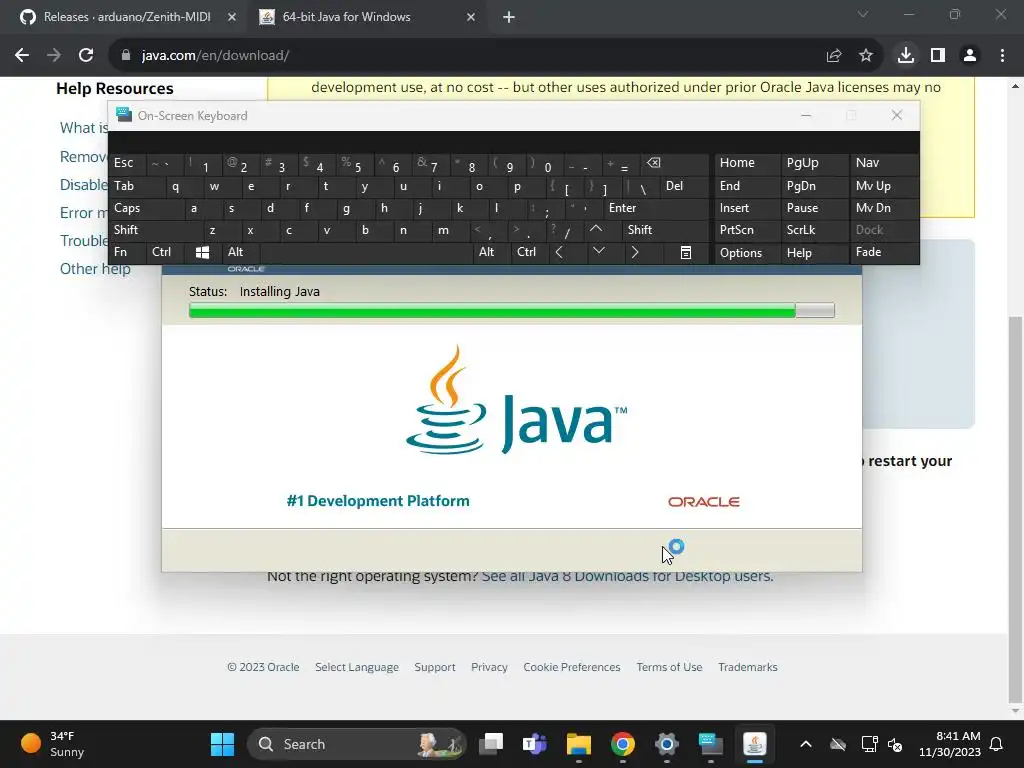This screenshot has width=1024, height=768.
Task: Reload the java.com download page
Action: pos(86,56)
